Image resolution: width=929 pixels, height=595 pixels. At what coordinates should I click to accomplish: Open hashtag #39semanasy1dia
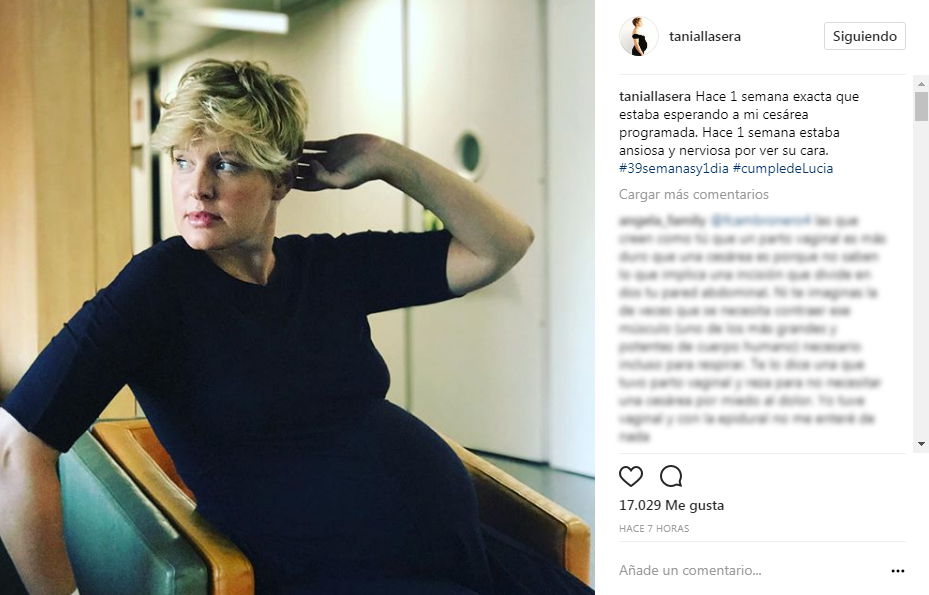click(674, 168)
